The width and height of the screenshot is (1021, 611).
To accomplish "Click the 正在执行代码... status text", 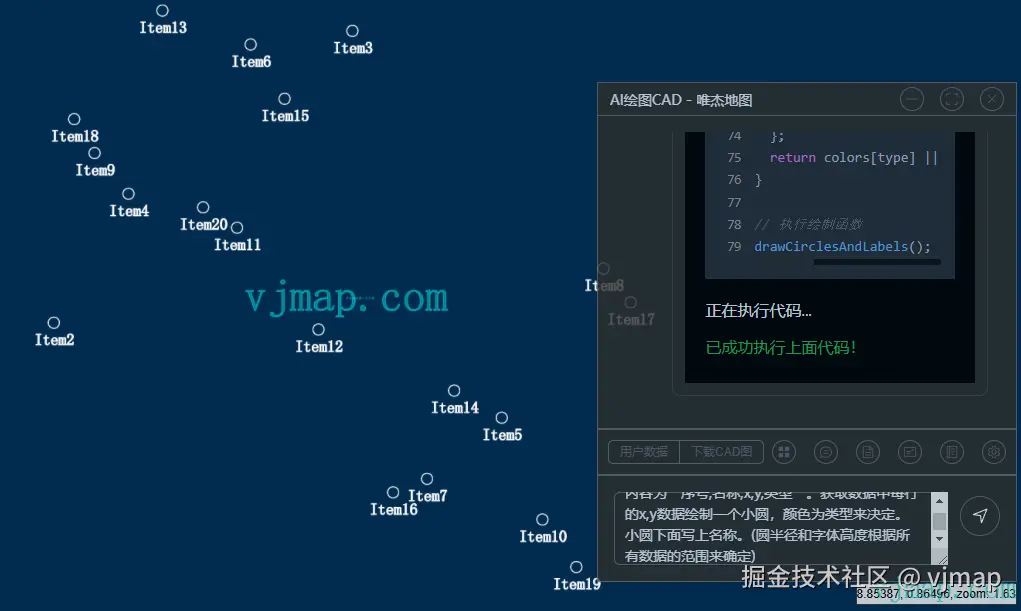I will [x=759, y=311].
